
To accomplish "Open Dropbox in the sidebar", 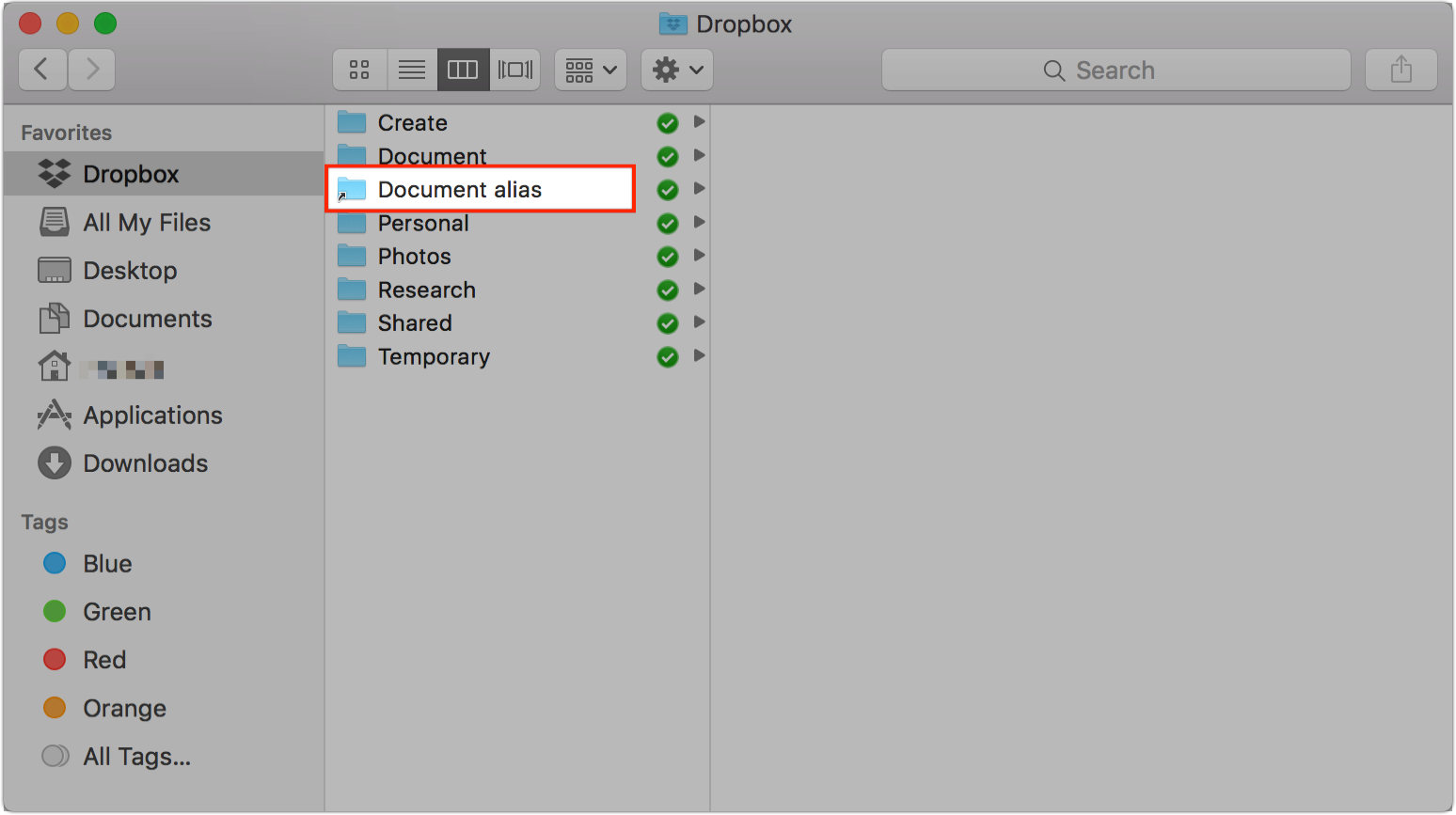I will point(131,174).
